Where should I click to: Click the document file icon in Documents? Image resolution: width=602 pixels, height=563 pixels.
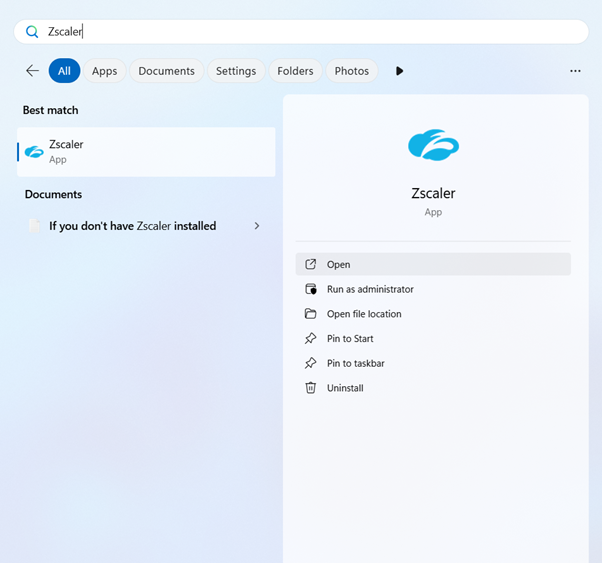[35, 226]
